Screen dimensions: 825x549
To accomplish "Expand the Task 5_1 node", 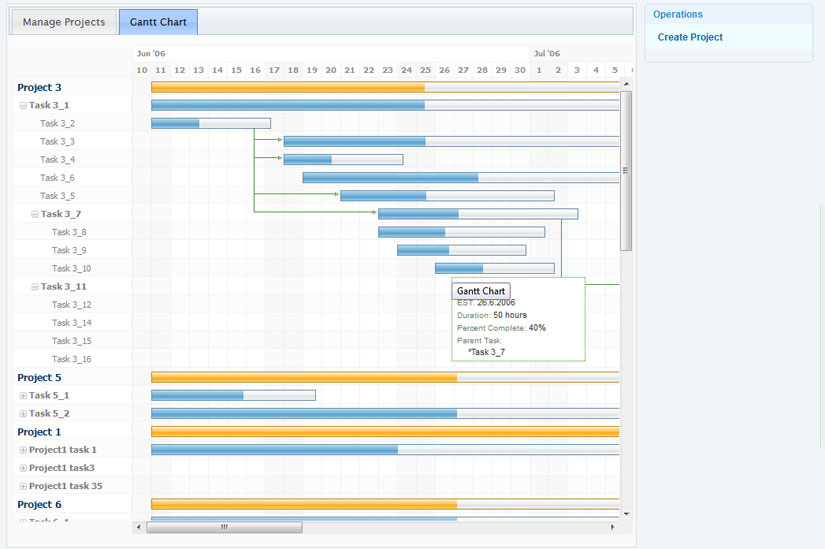I will pyautogui.click(x=23, y=396).
